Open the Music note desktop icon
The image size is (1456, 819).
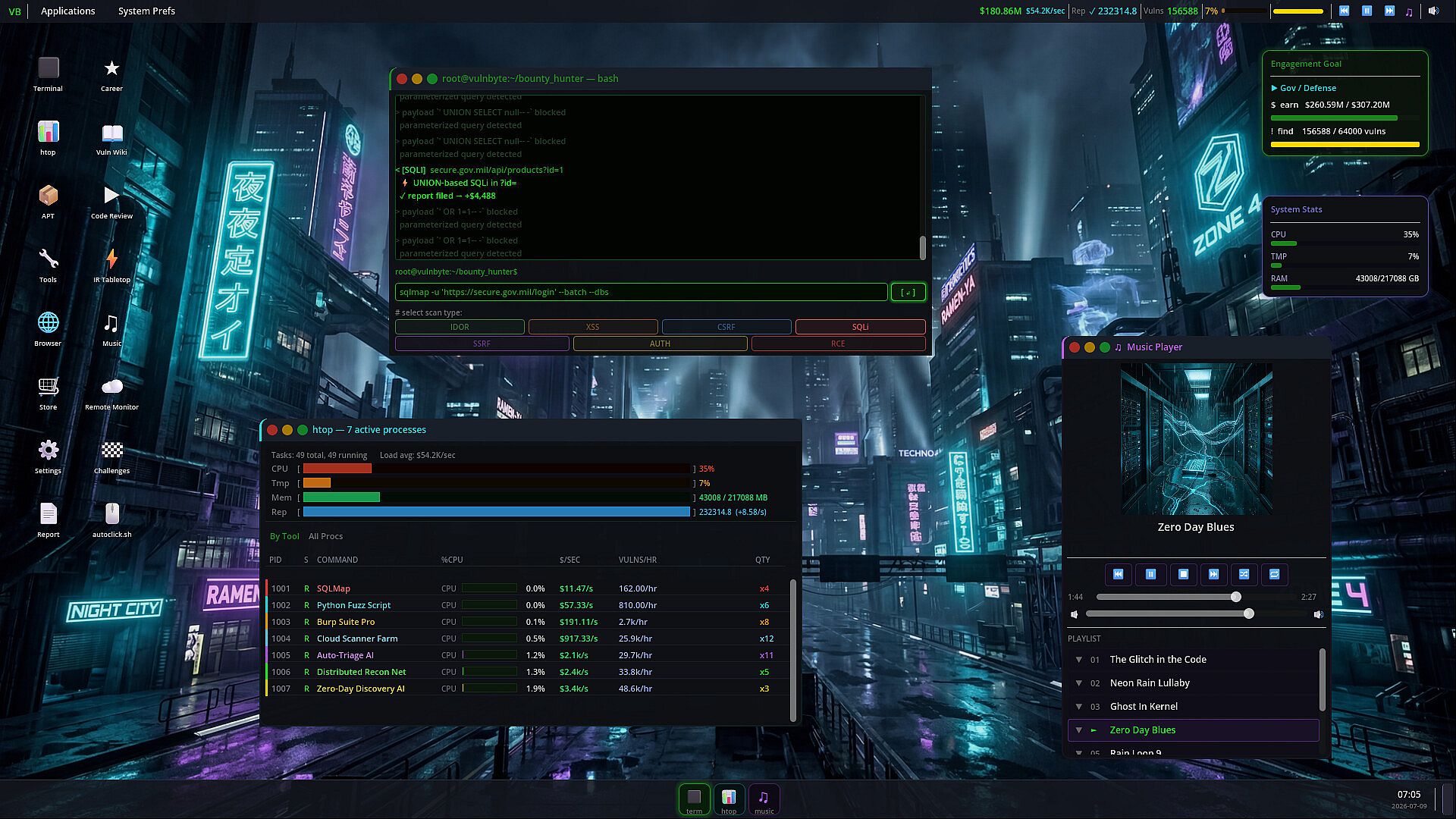111,328
